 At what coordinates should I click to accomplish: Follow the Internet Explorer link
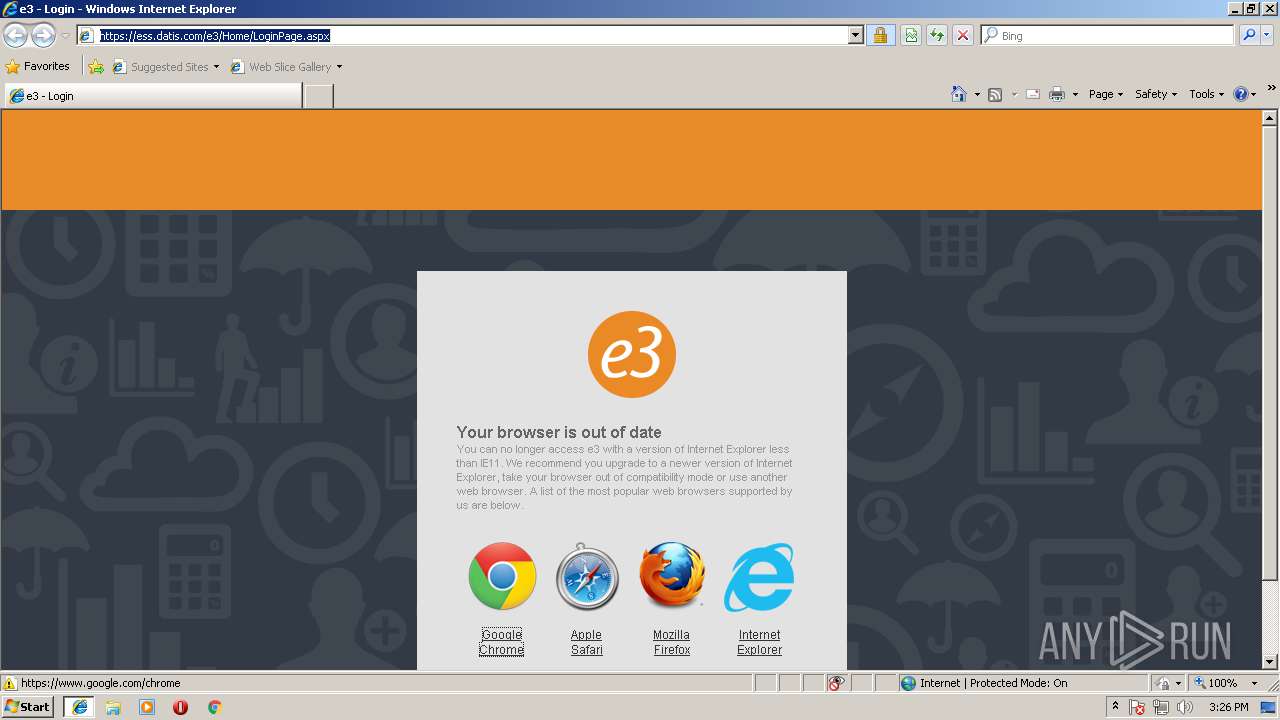(759, 642)
